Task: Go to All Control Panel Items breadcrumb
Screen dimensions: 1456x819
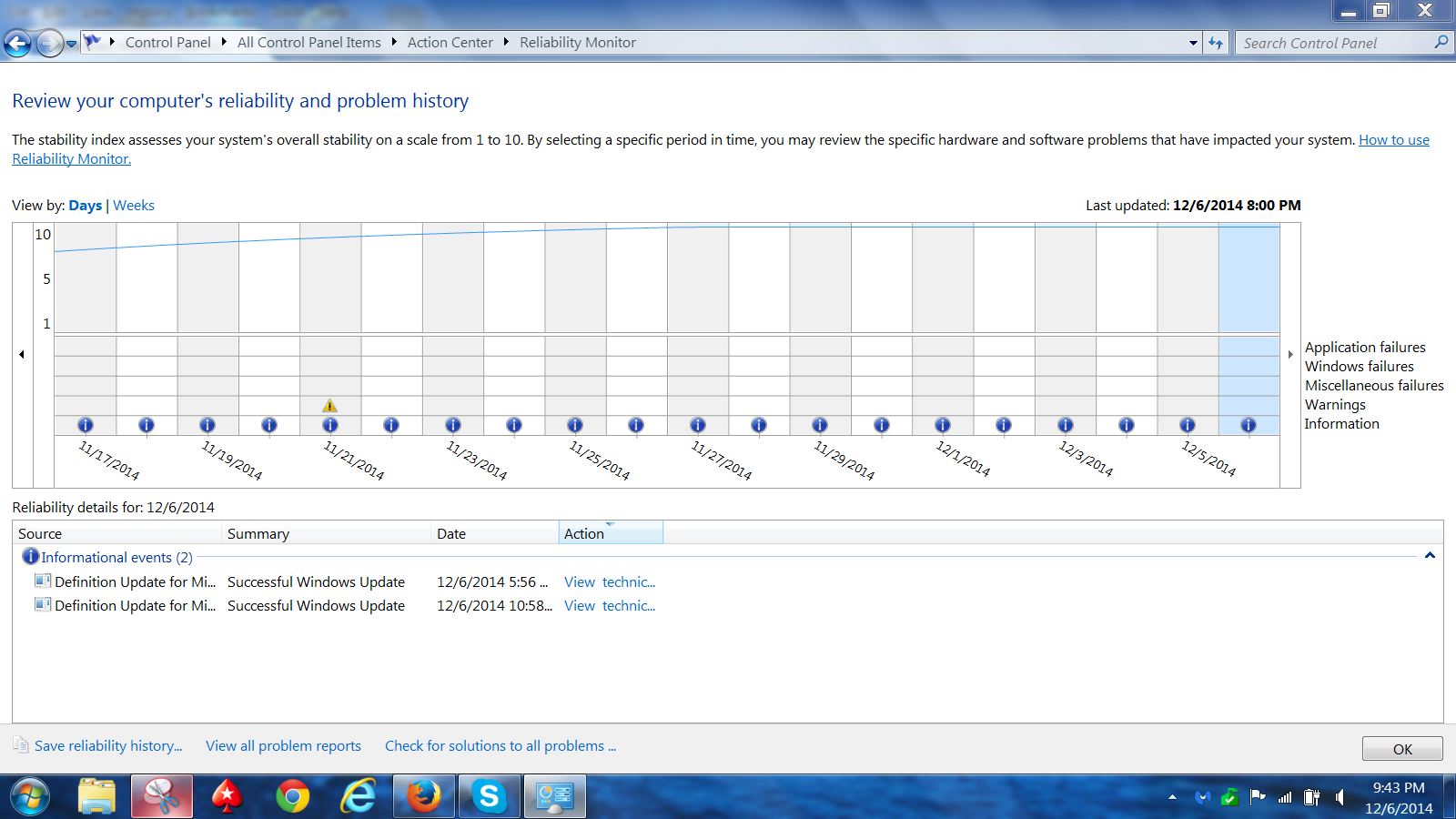Action: click(x=309, y=43)
